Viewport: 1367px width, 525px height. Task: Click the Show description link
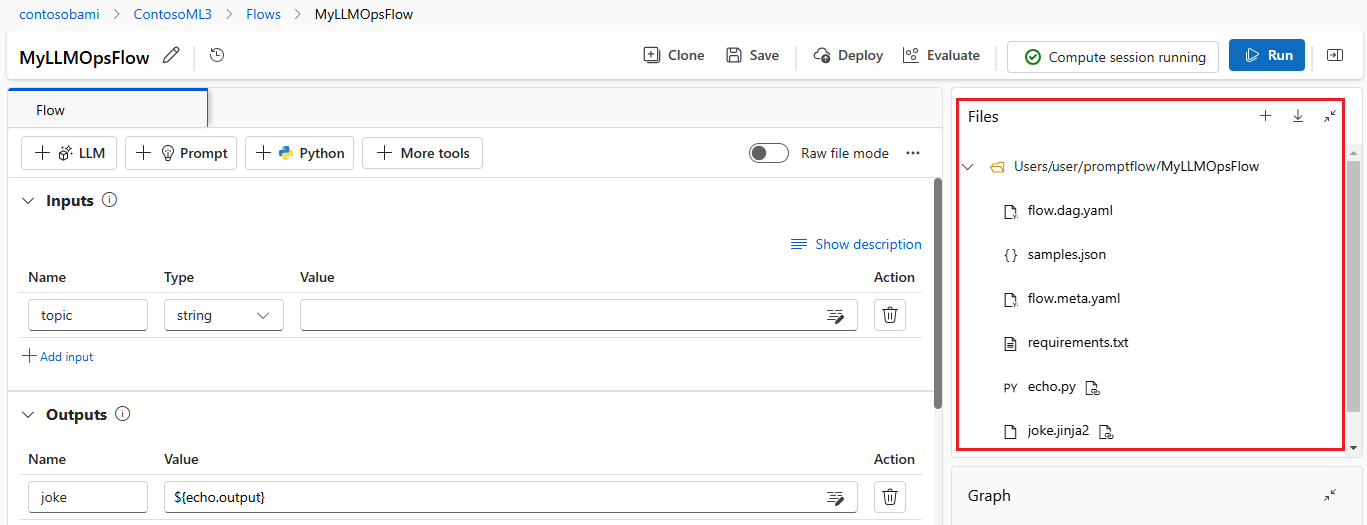tap(856, 244)
